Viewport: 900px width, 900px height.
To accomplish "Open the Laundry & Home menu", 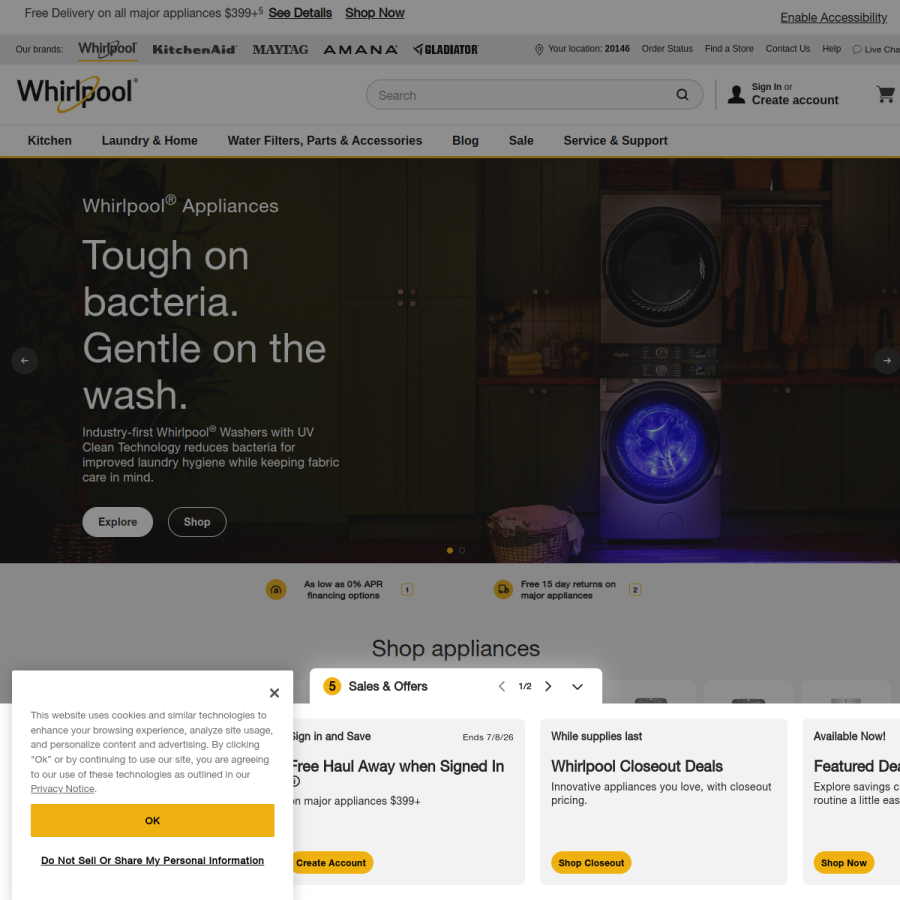I will (150, 141).
